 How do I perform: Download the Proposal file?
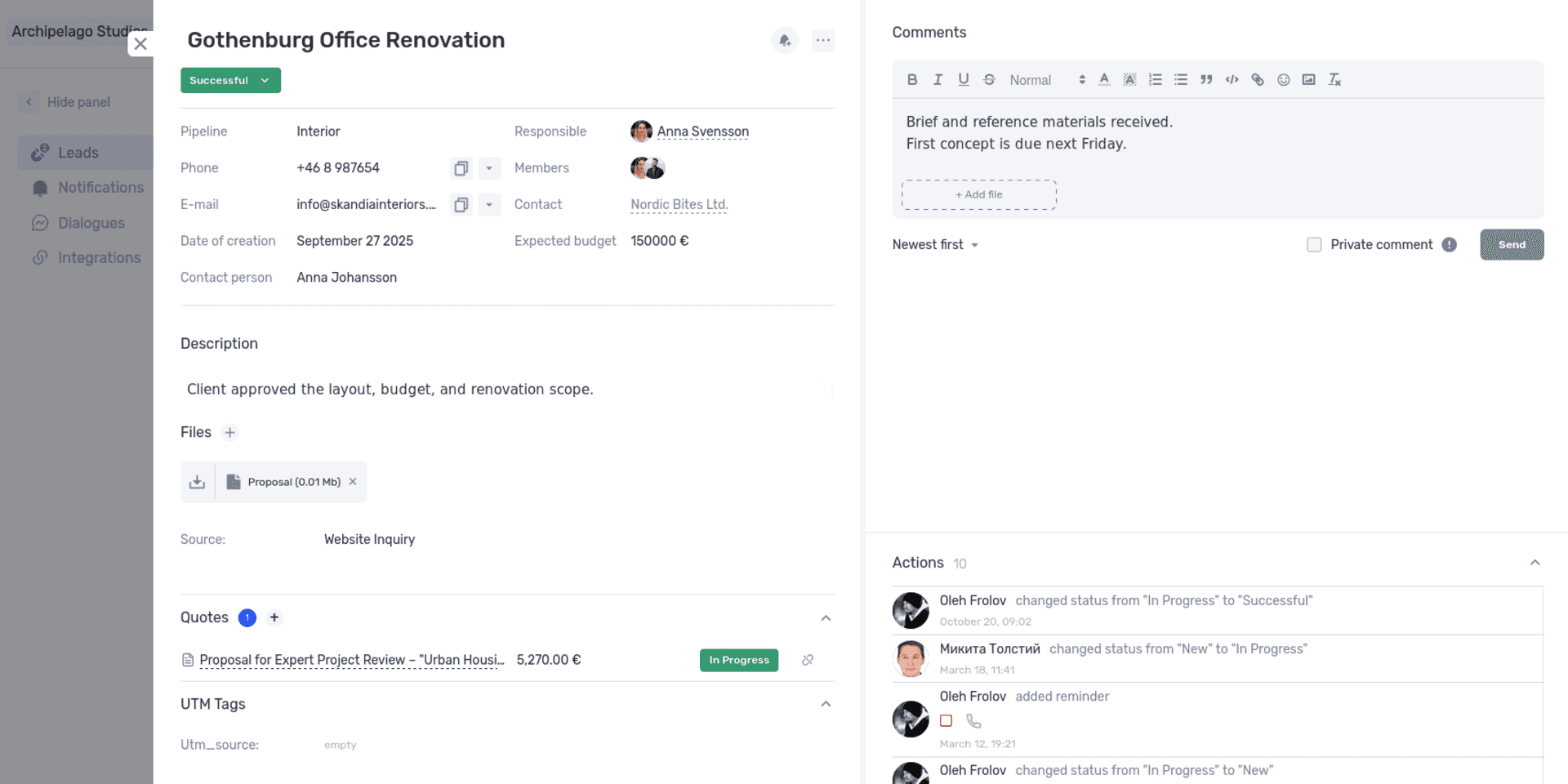[197, 482]
